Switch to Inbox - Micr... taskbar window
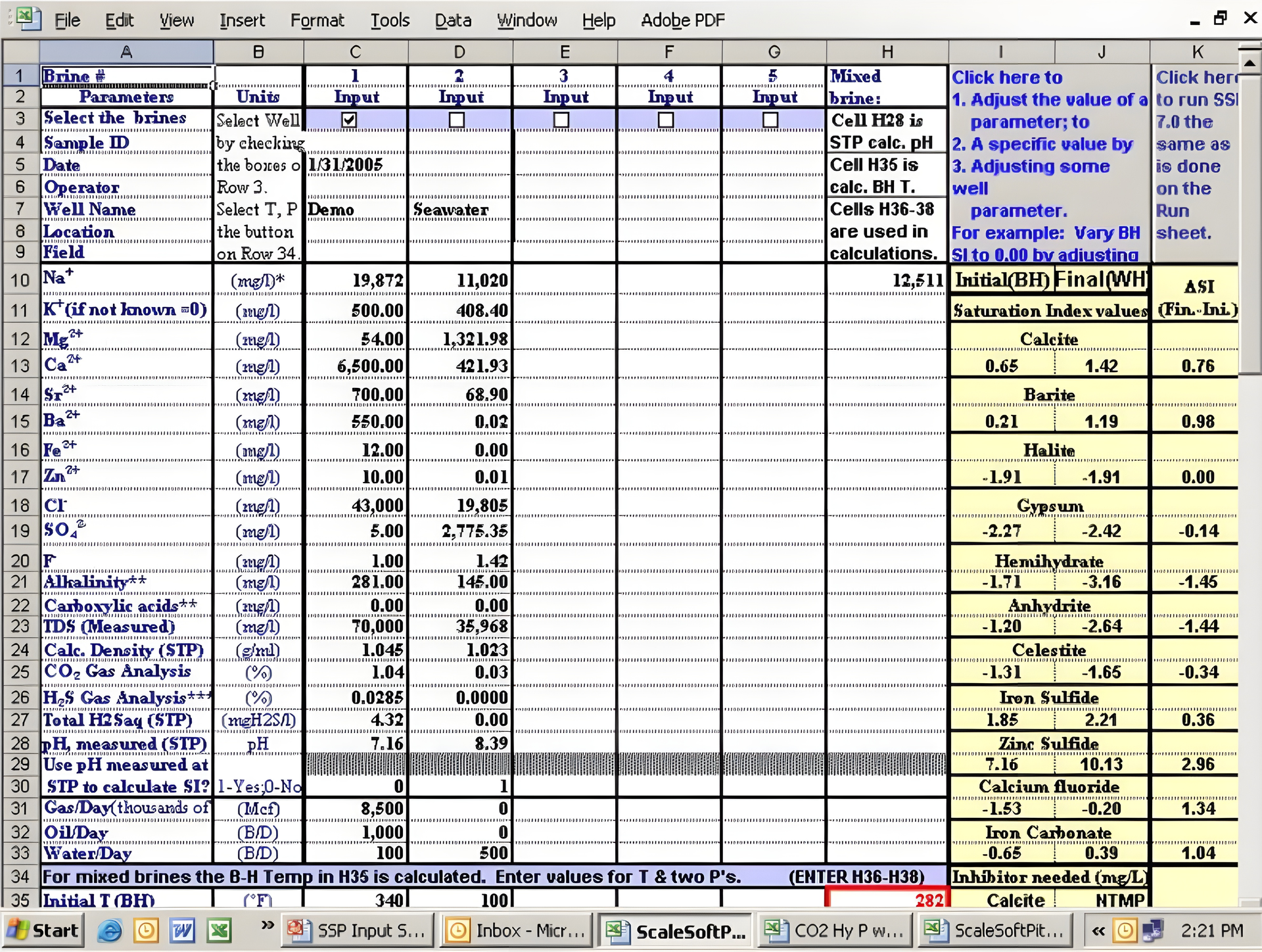Viewport: 1262px width, 952px height. point(516,930)
